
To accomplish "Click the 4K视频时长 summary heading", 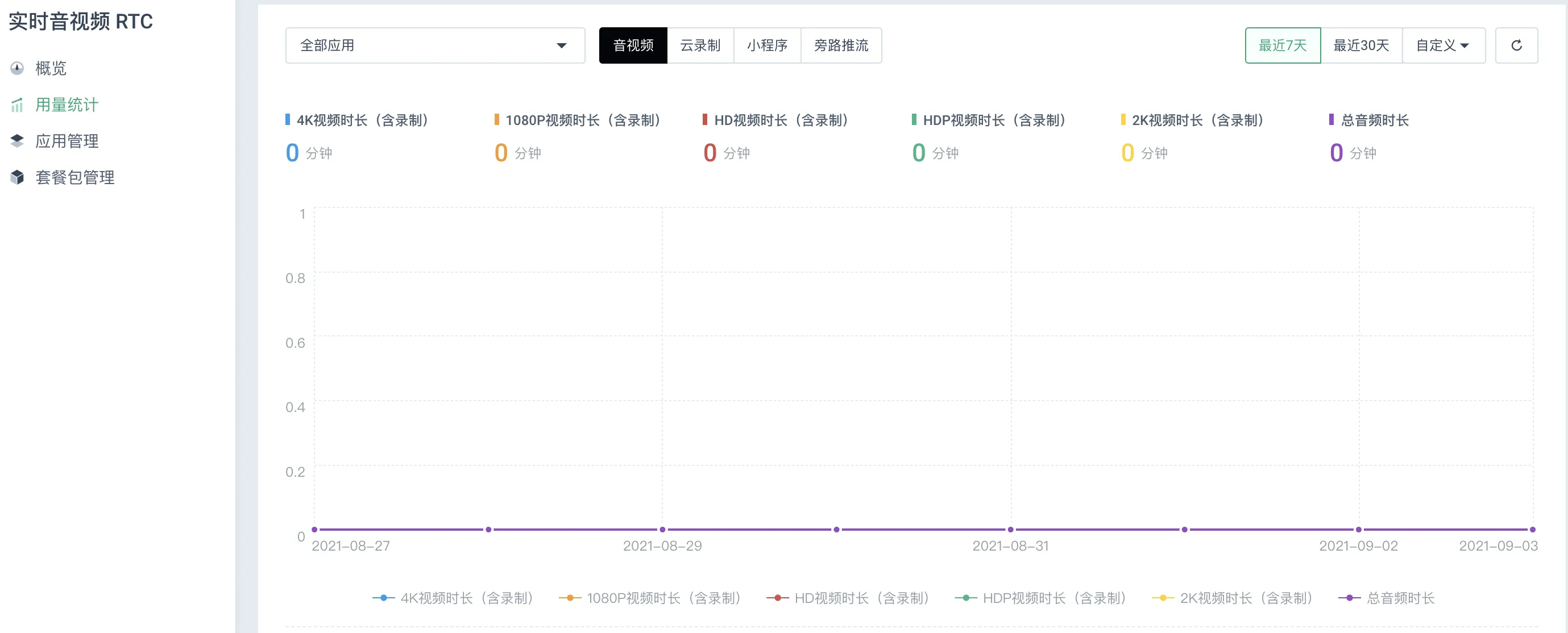I will tap(363, 120).
